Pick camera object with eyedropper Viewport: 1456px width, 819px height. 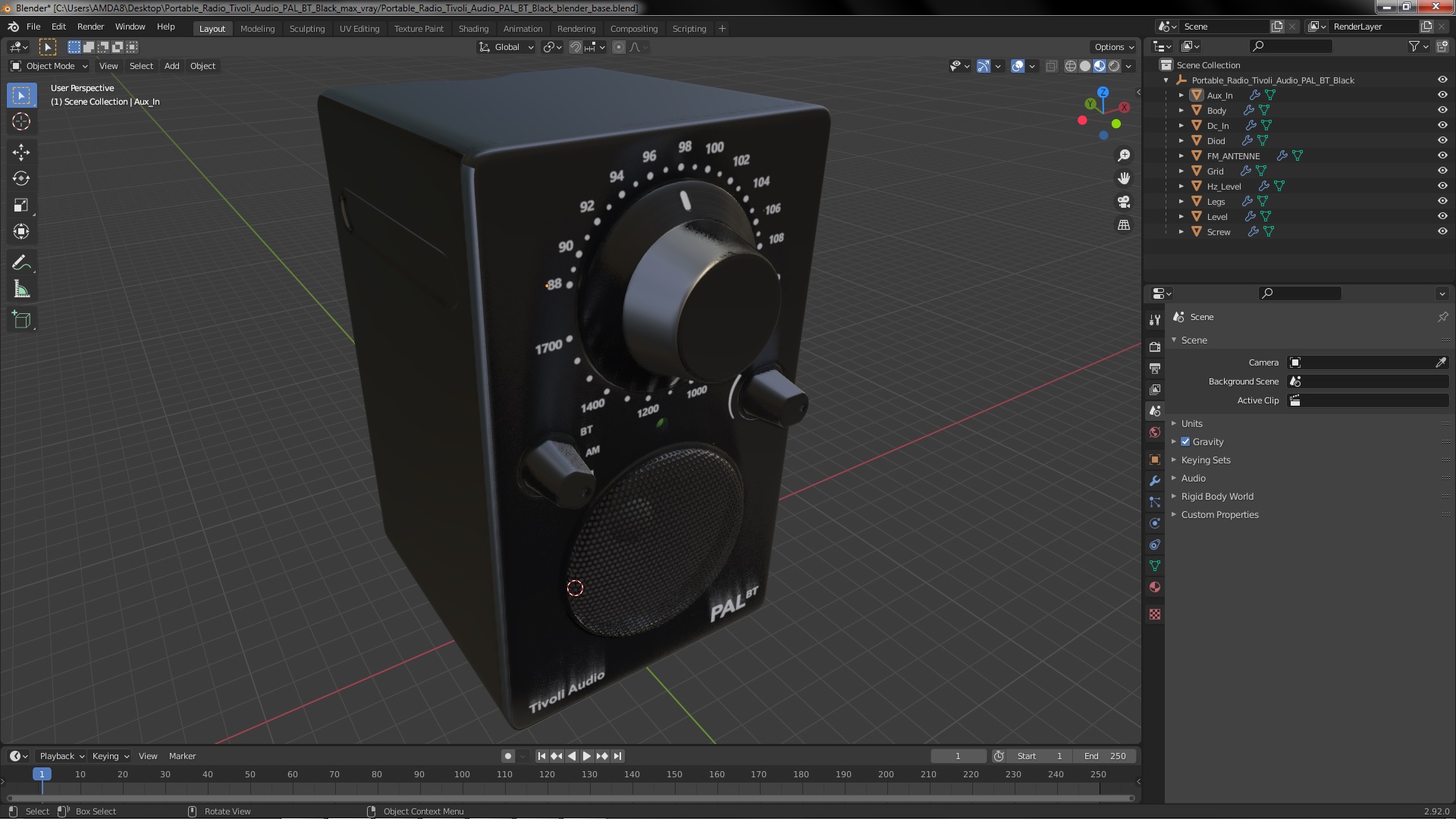point(1440,362)
